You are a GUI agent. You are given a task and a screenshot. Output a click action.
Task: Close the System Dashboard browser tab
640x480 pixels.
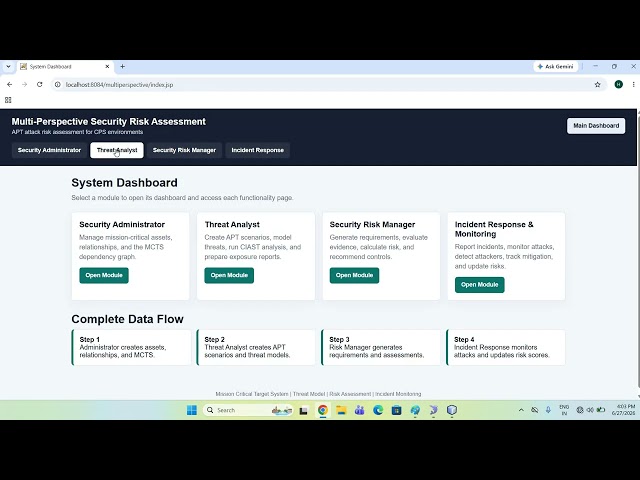click(107, 67)
